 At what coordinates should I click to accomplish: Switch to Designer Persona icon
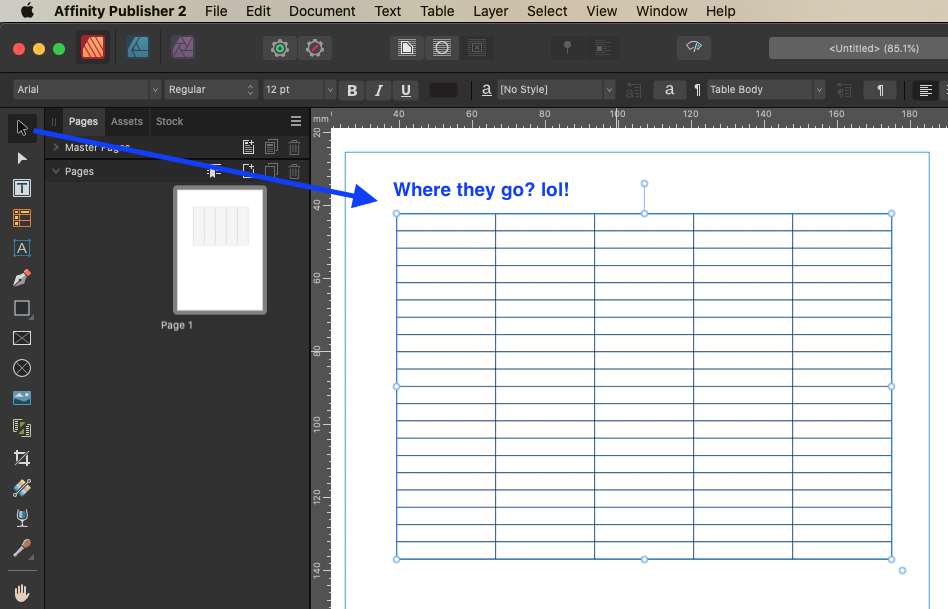tap(138, 47)
